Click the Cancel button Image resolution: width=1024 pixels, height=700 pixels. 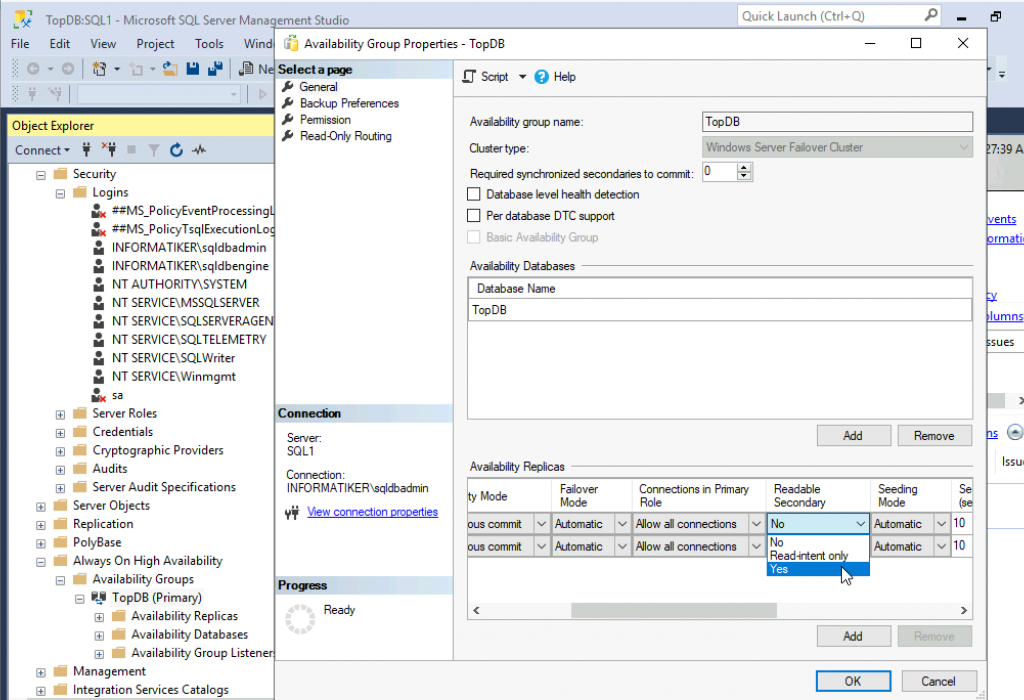[x=938, y=681]
